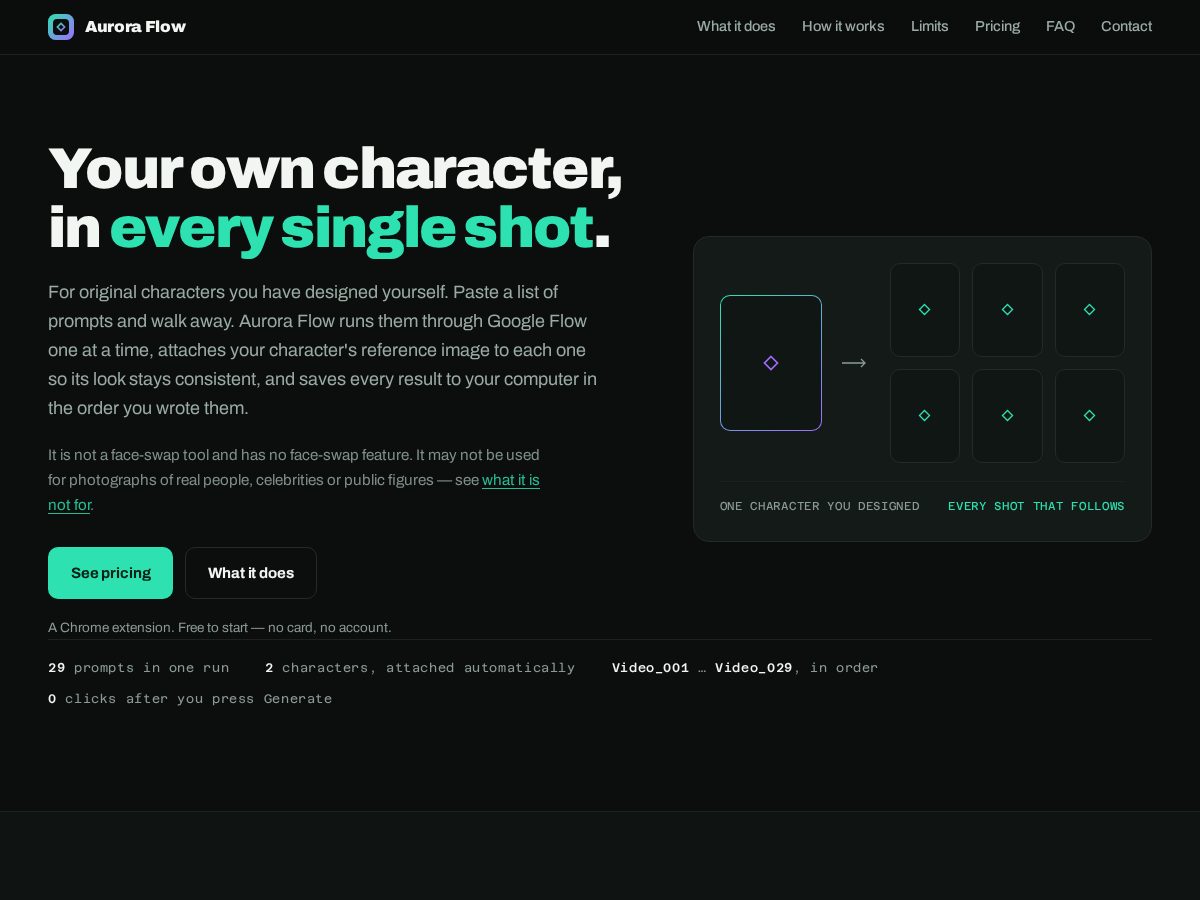Click the 'Your own character,' headline line

pos(335,169)
